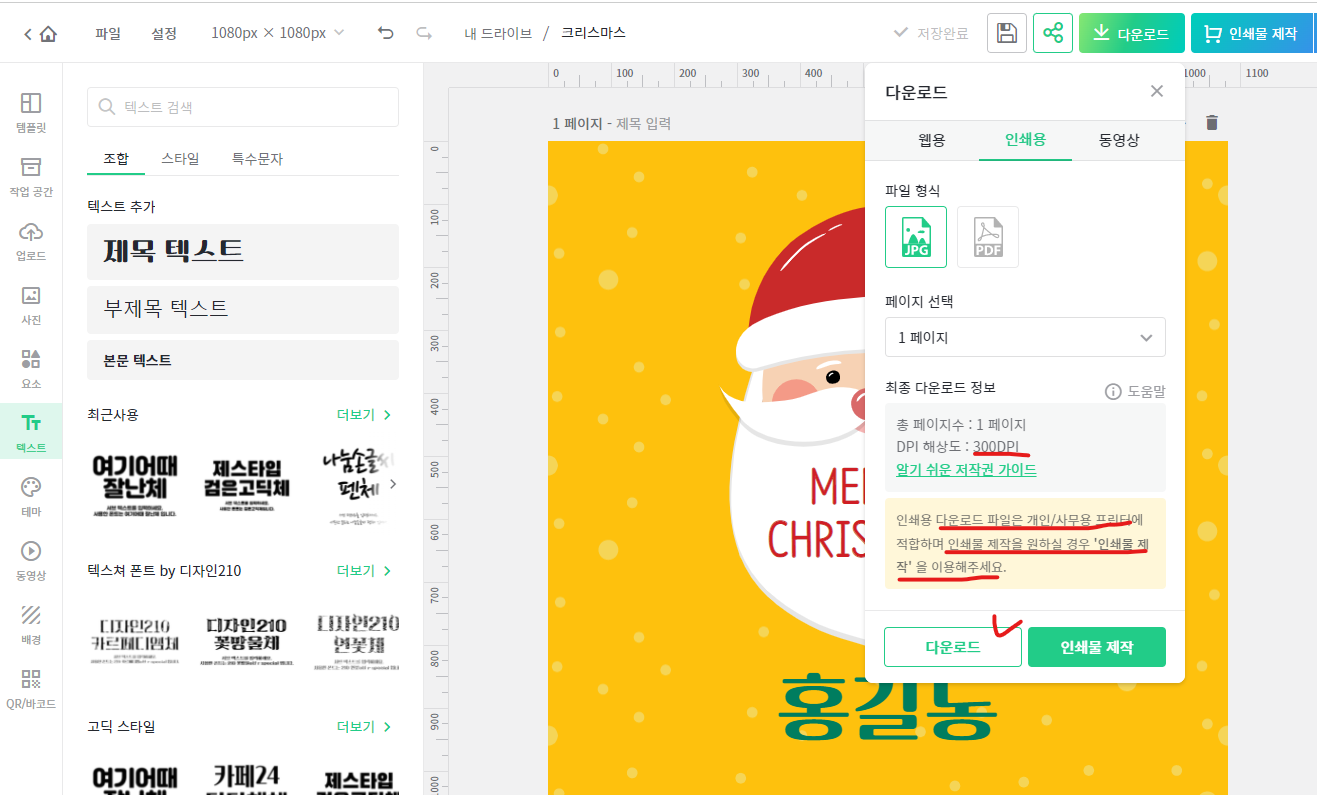Click the undo arrow icon
This screenshot has width=1317, height=795.
(386, 33)
